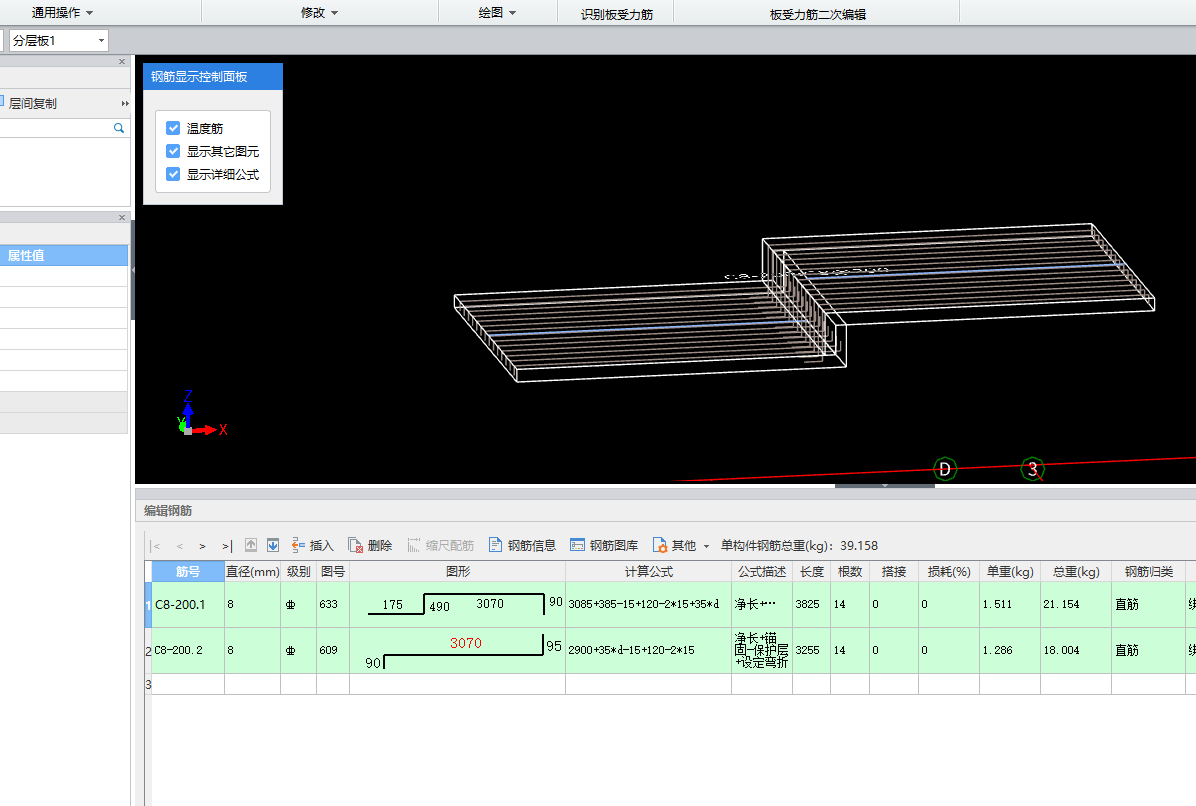Click 单重(kg) column header

(1010, 571)
